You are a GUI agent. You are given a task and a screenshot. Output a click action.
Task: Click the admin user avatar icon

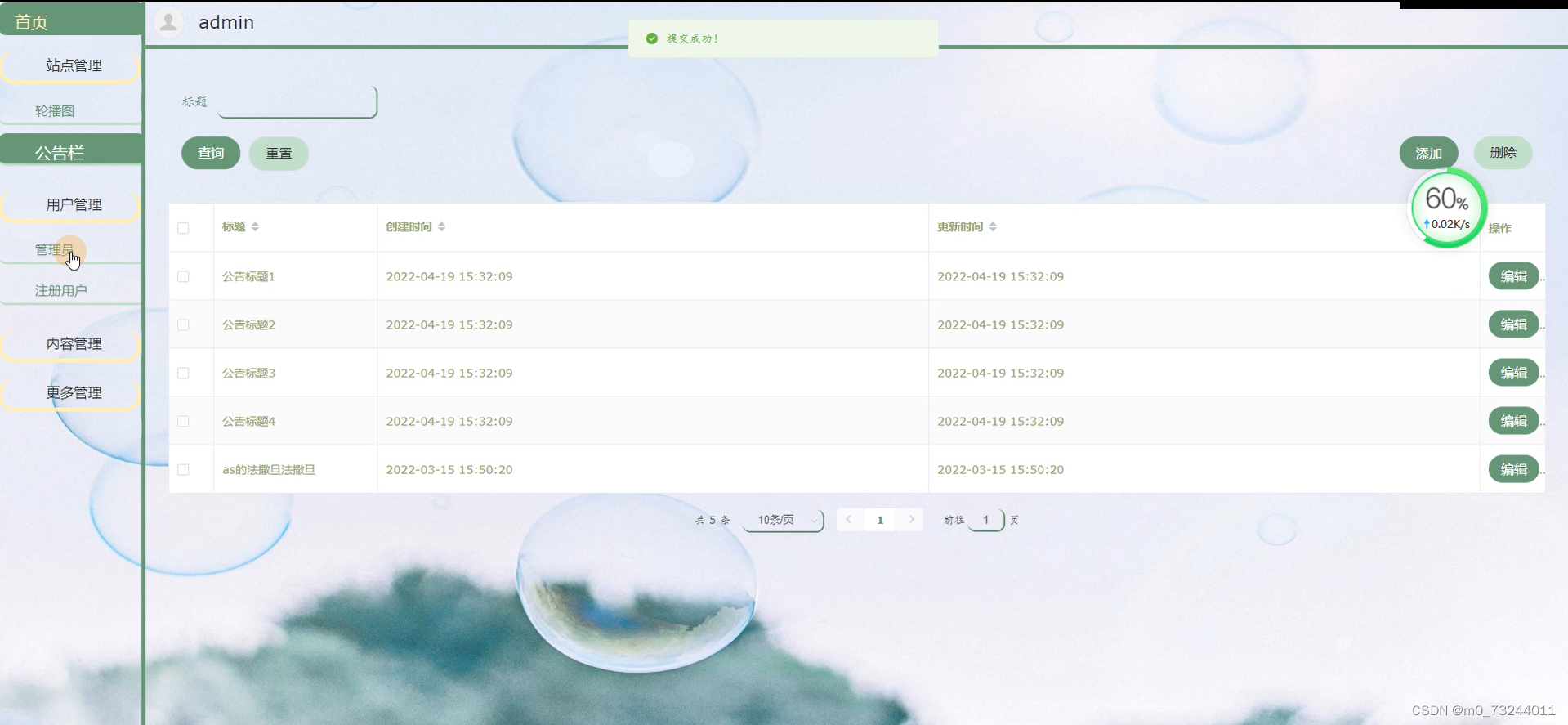(x=169, y=22)
